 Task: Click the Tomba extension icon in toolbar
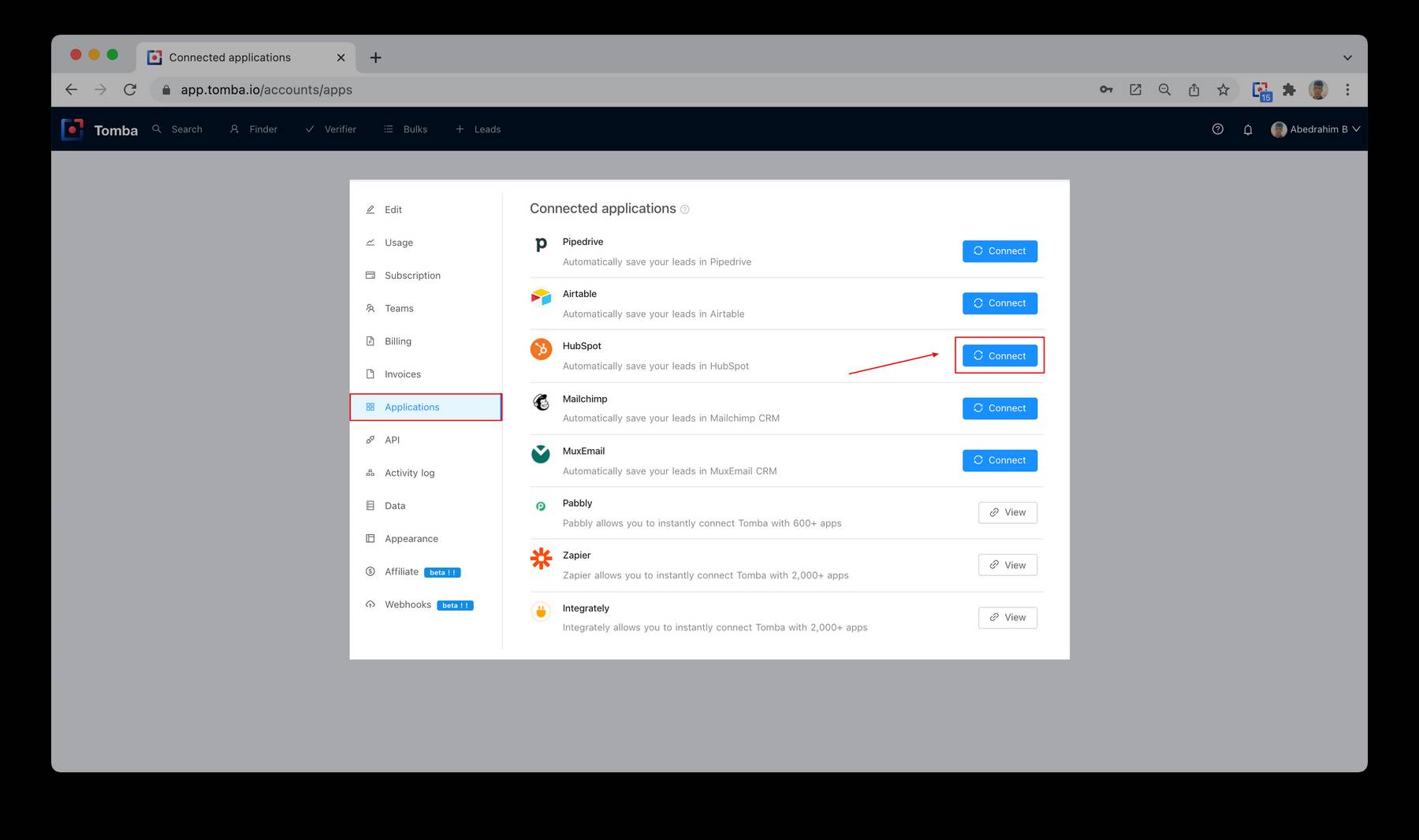click(x=1261, y=91)
